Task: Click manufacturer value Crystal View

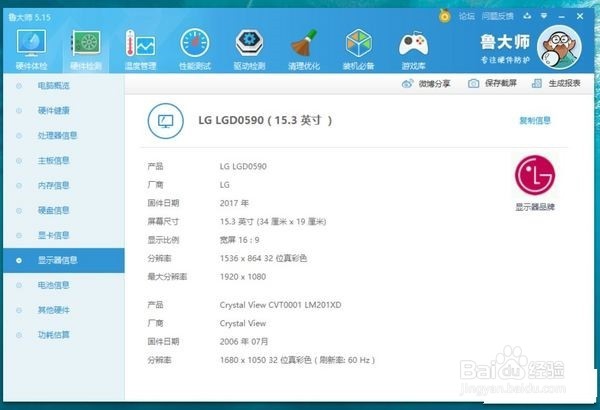Action: [x=243, y=323]
